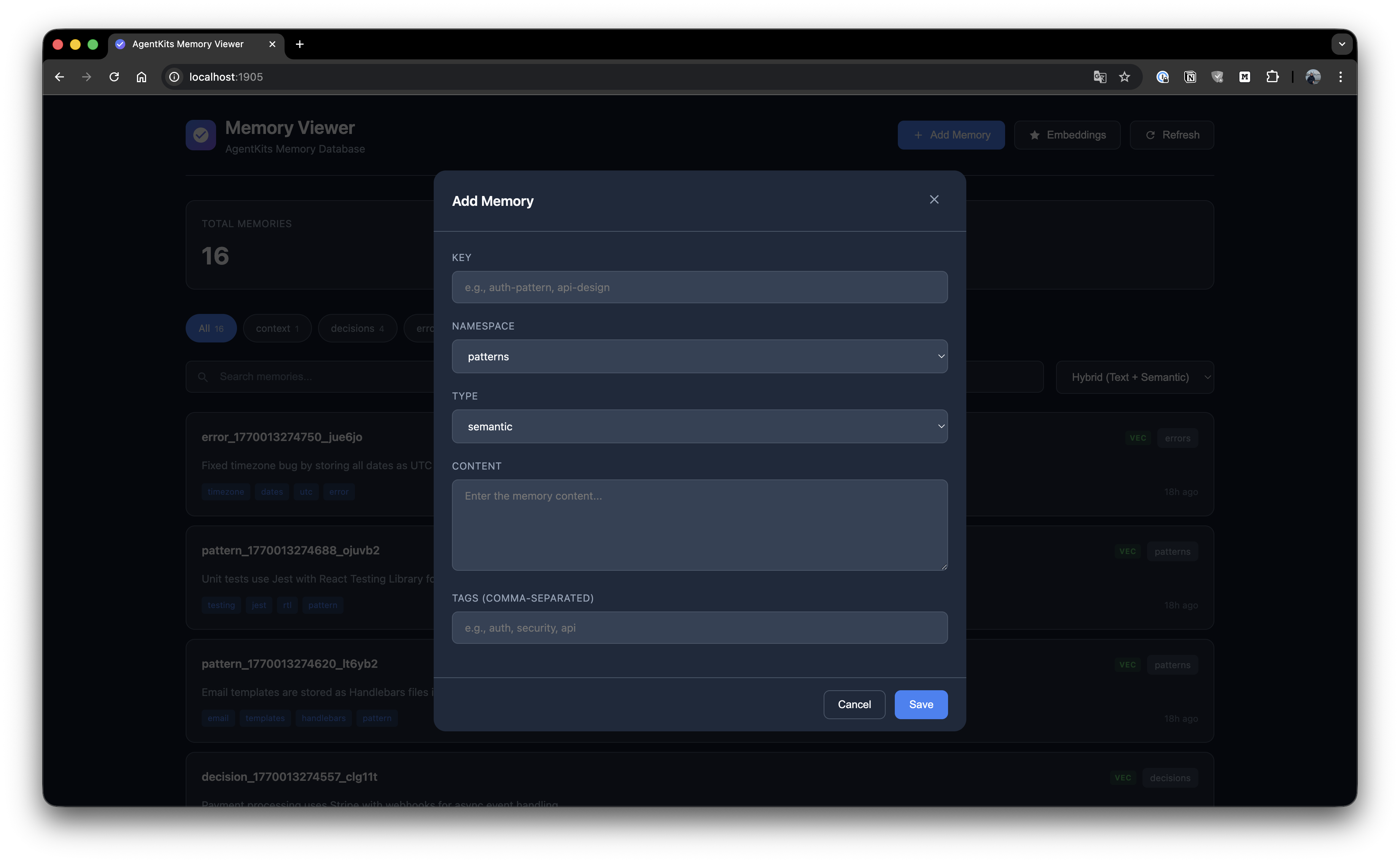Open the translate page icon

click(x=1099, y=76)
